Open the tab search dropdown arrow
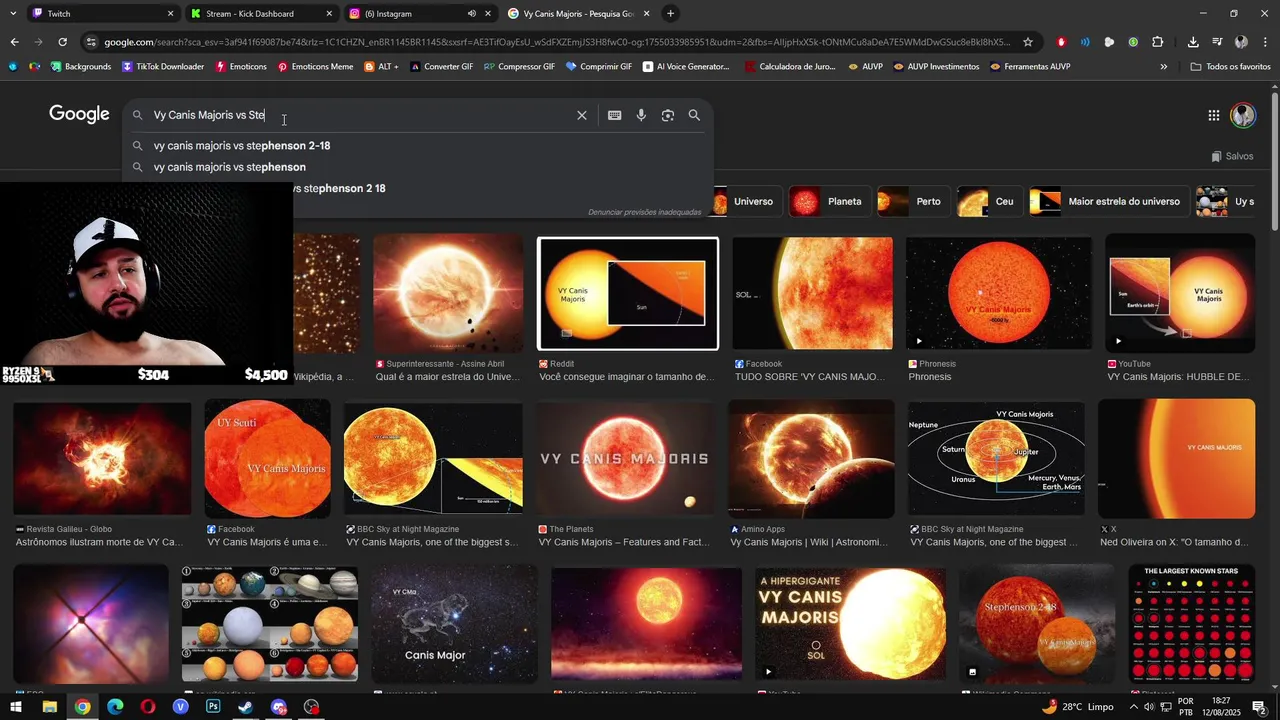1280x720 pixels. [12, 14]
